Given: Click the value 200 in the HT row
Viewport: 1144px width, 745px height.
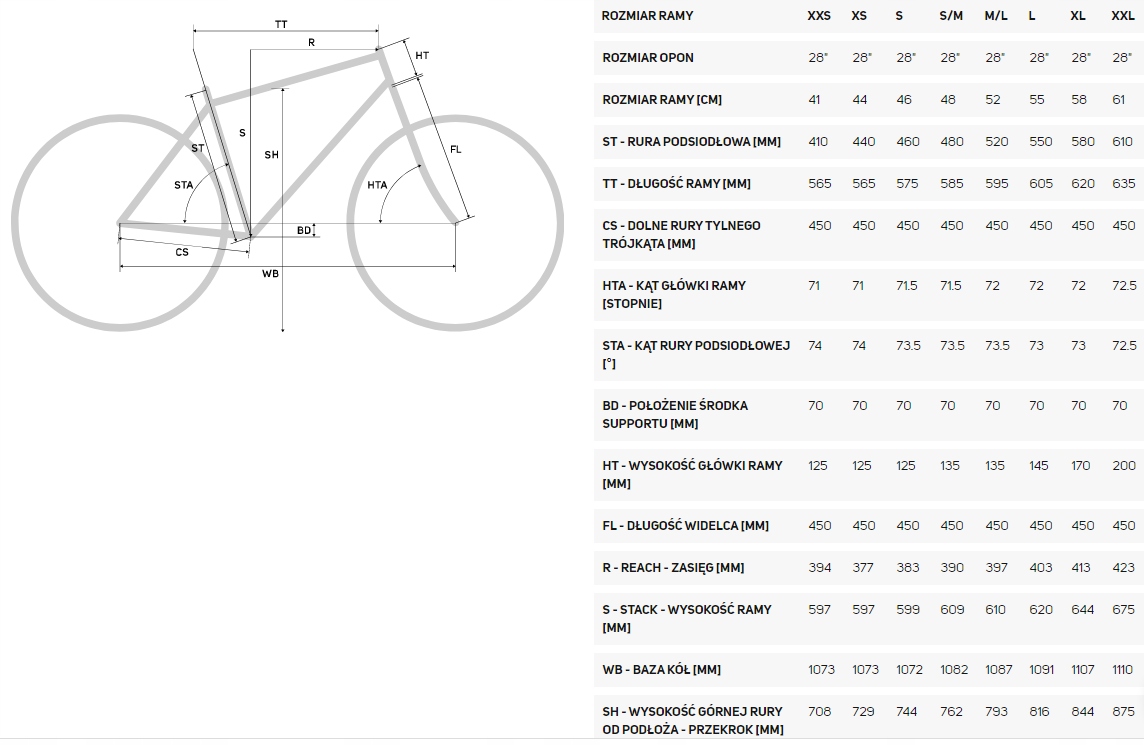Looking at the screenshot, I should [x=1124, y=466].
